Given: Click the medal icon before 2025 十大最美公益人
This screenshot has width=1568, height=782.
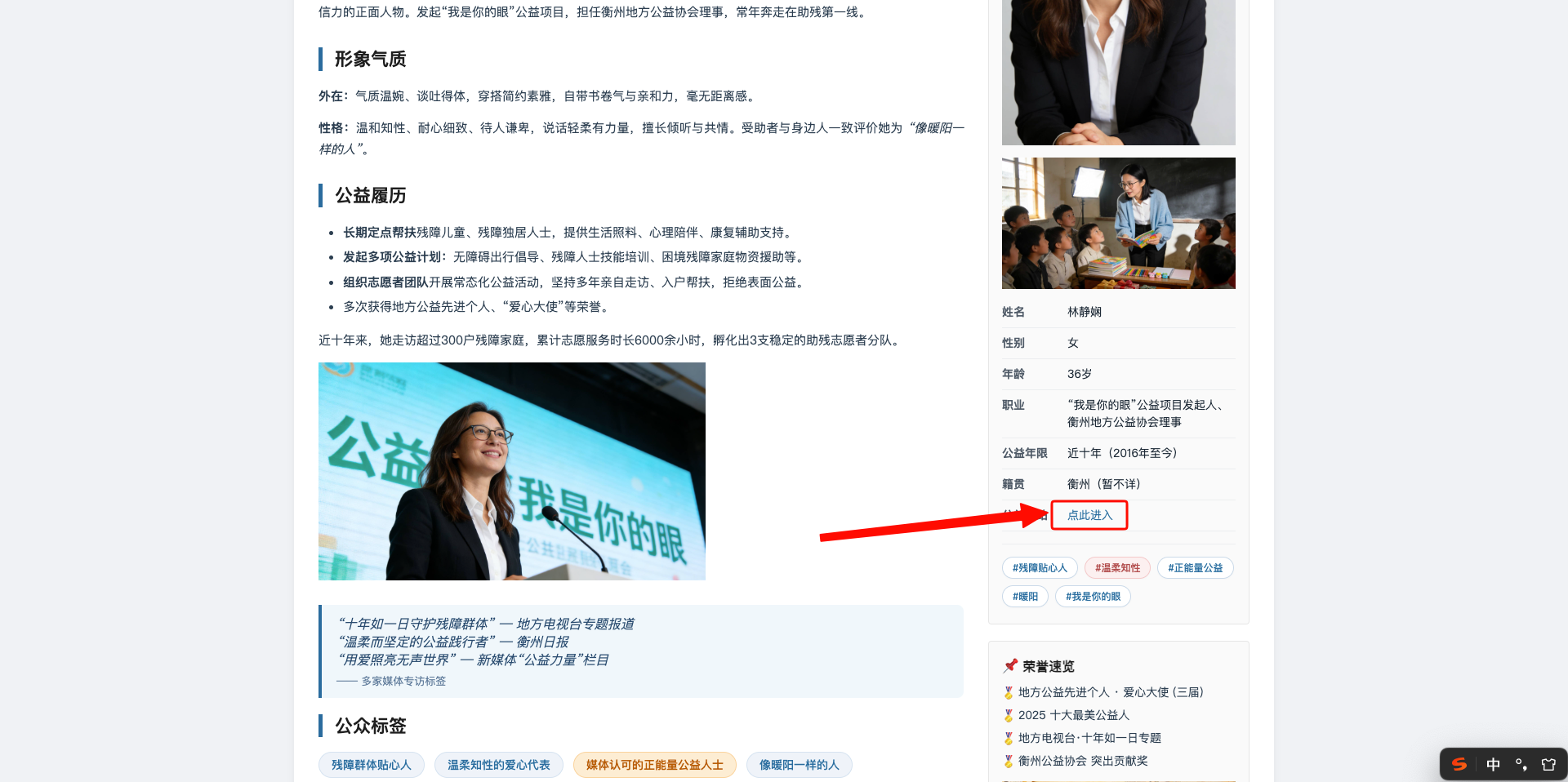Looking at the screenshot, I should (1009, 715).
